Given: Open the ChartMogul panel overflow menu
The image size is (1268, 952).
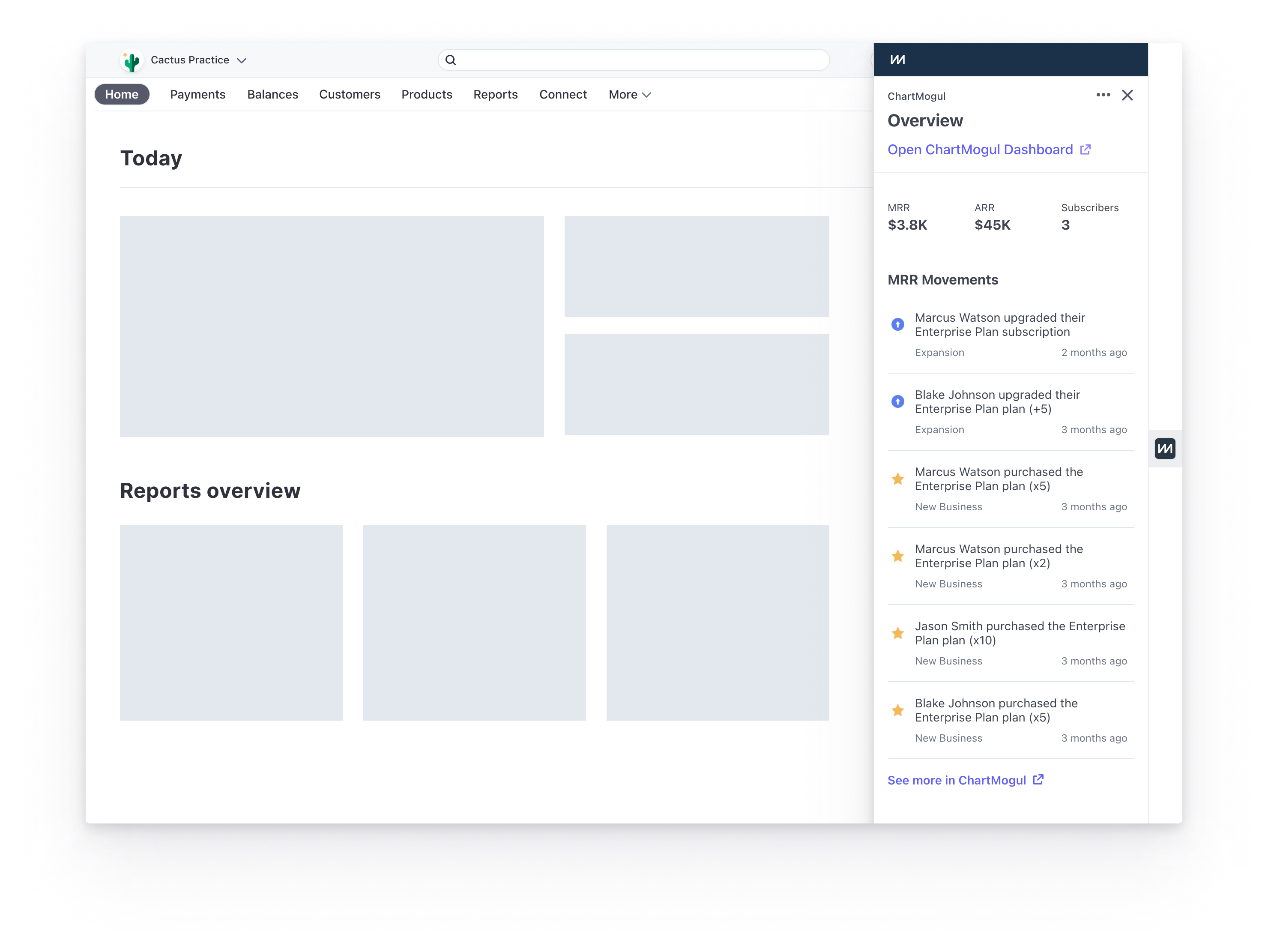Looking at the screenshot, I should point(1103,95).
